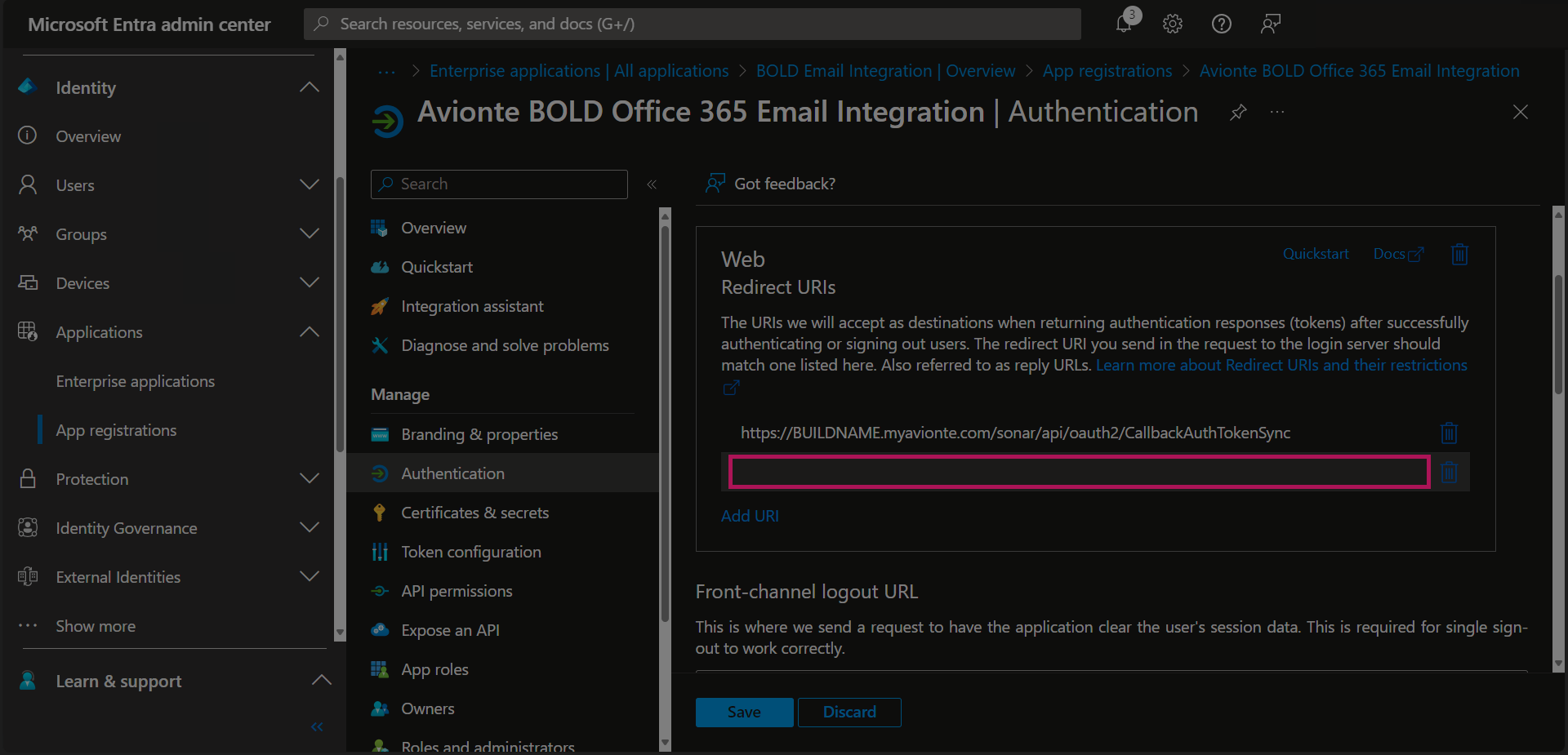Expand the Groups section
The image size is (1568, 755).
click(310, 234)
